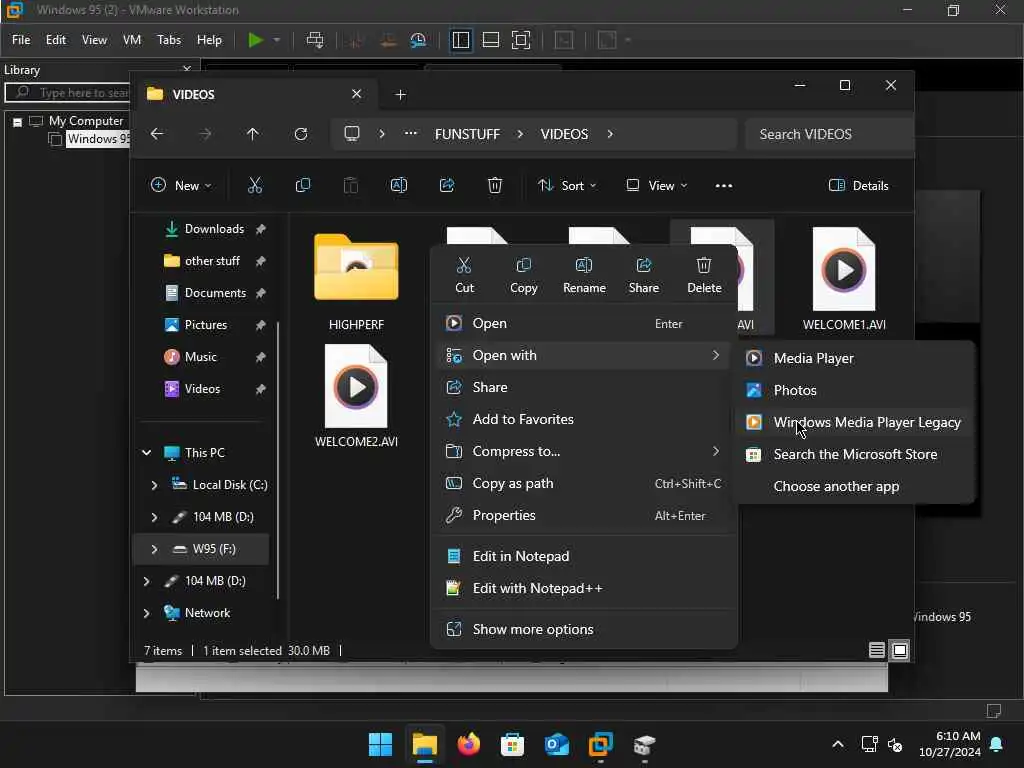Click VMware snapshot manager clock icon
1024x768 pixels.
pyautogui.click(x=419, y=40)
